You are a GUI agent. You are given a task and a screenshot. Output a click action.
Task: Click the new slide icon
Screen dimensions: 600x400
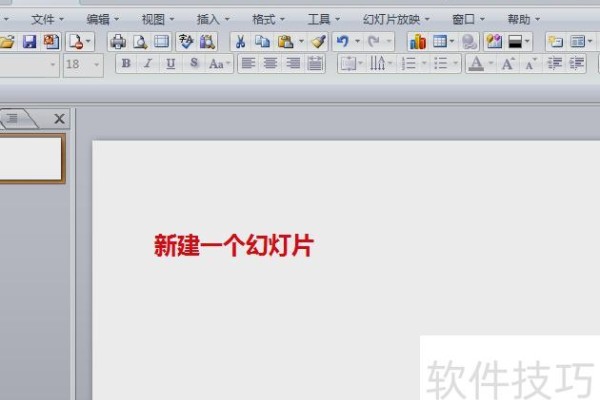click(x=555, y=41)
